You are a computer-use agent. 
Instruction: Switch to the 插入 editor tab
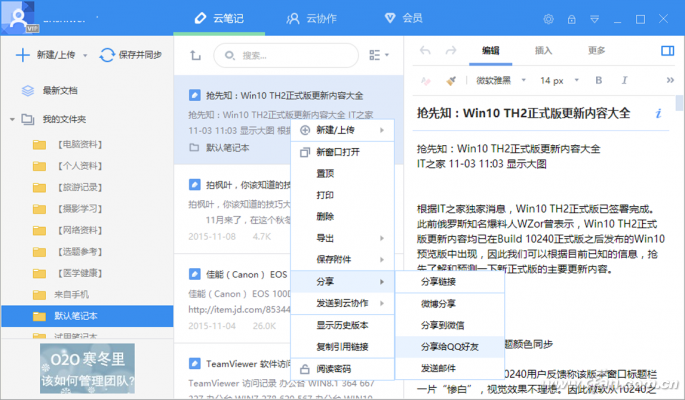pos(543,51)
